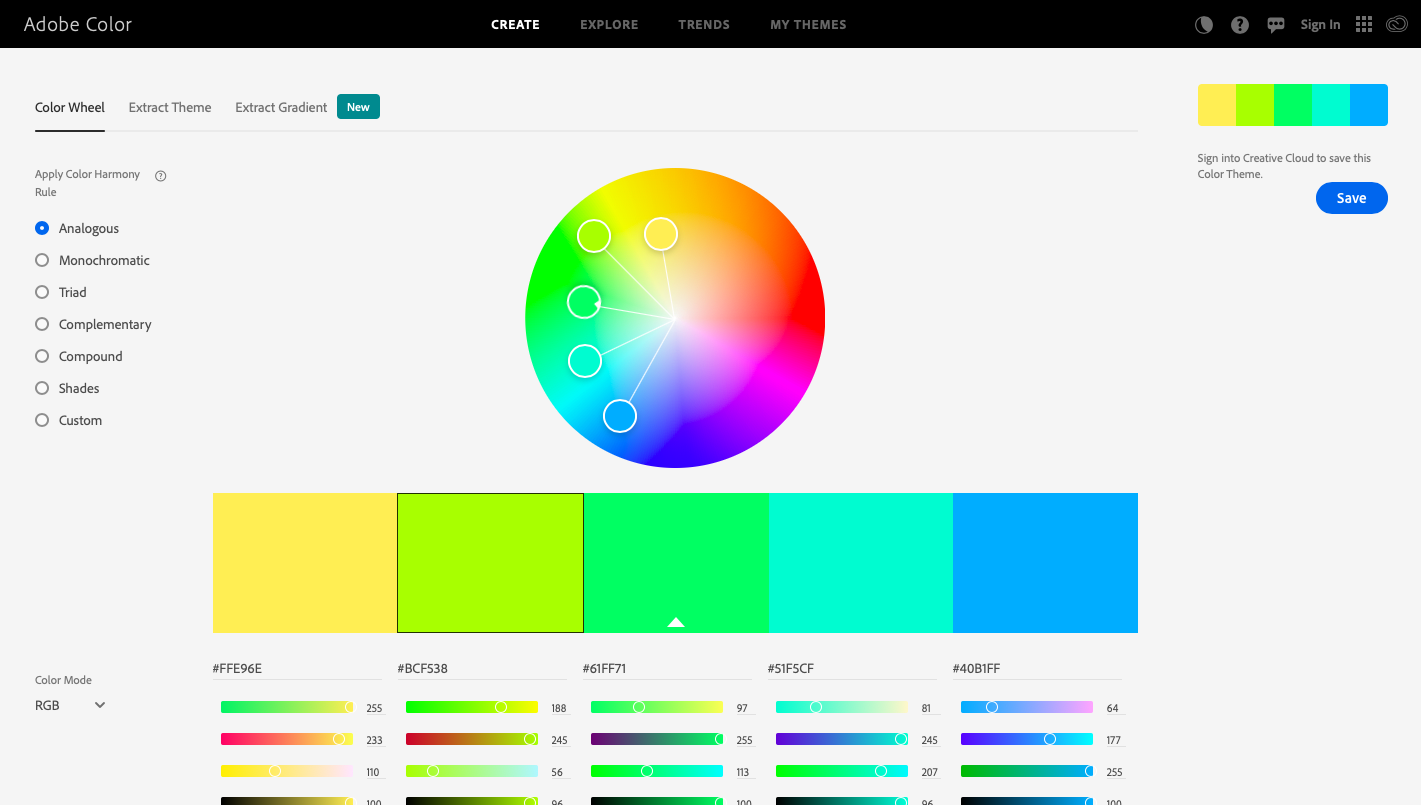Click the Save button
Image resolution: width=1421 pixels, height=805 pixels.
1351,198
